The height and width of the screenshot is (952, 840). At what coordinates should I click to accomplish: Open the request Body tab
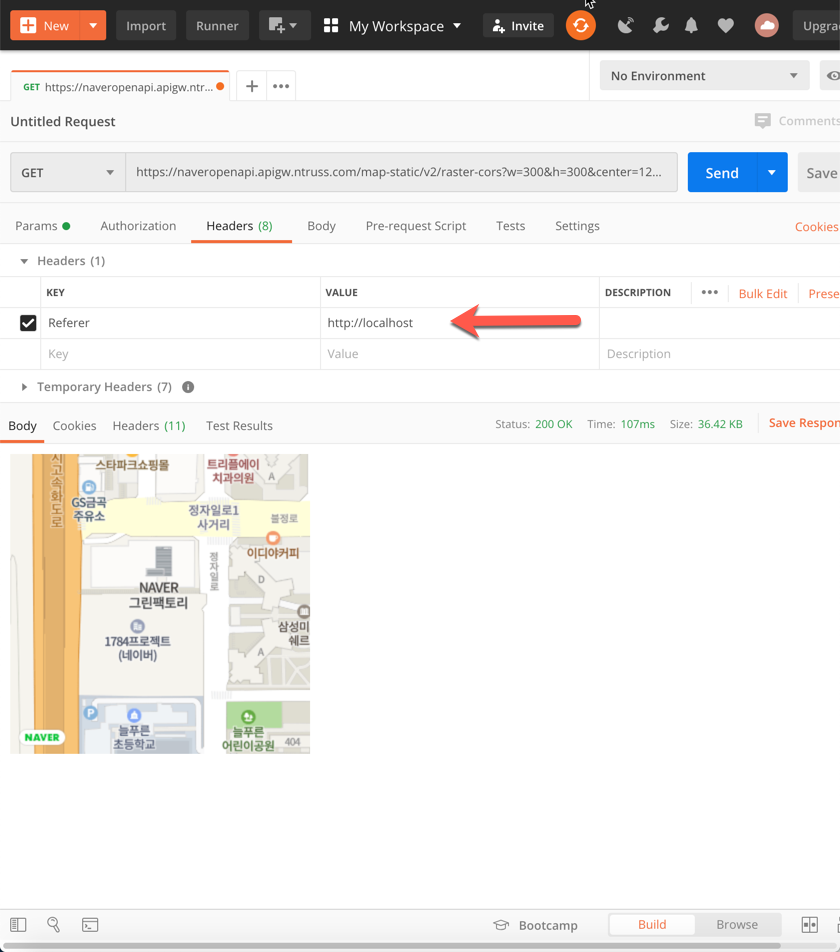321,226
